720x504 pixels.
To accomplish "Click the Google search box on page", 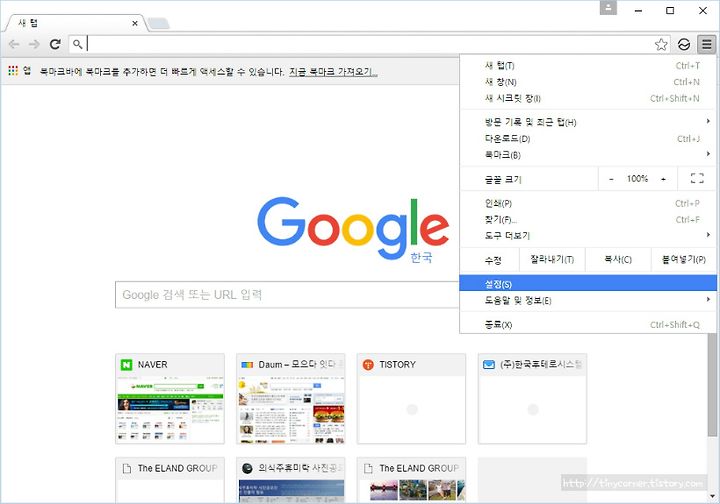I will pyautogui.click(x=287, y=295).
